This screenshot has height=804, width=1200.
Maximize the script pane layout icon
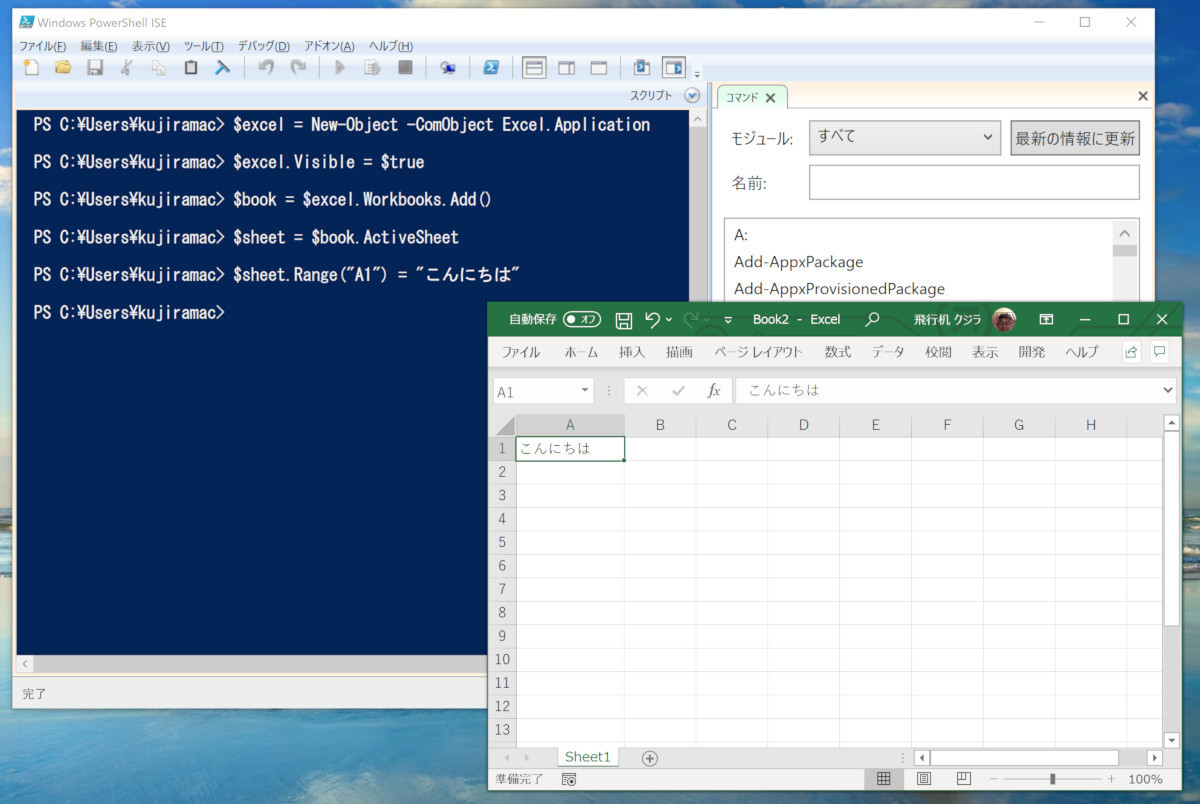coord(599,68)
